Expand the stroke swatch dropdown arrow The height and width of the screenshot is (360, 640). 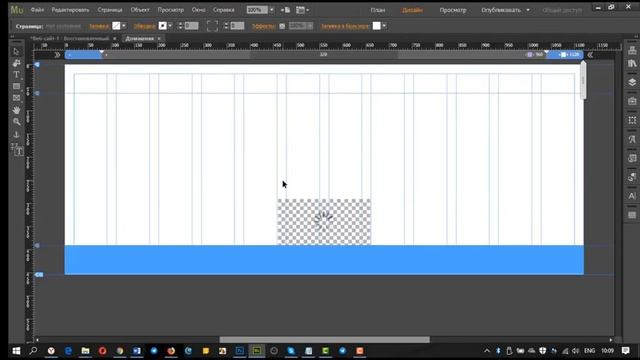pos(170,26)
